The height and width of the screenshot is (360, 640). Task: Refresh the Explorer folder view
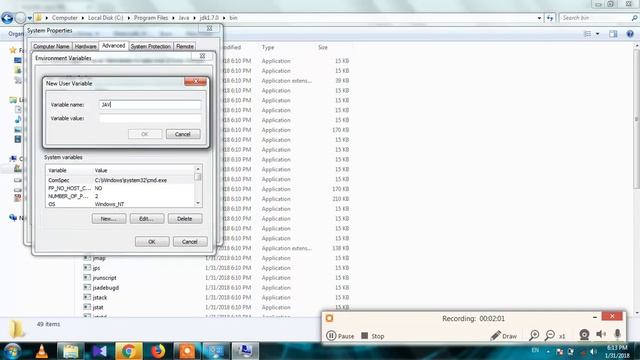pyautogui.click(x=550, y=18)
